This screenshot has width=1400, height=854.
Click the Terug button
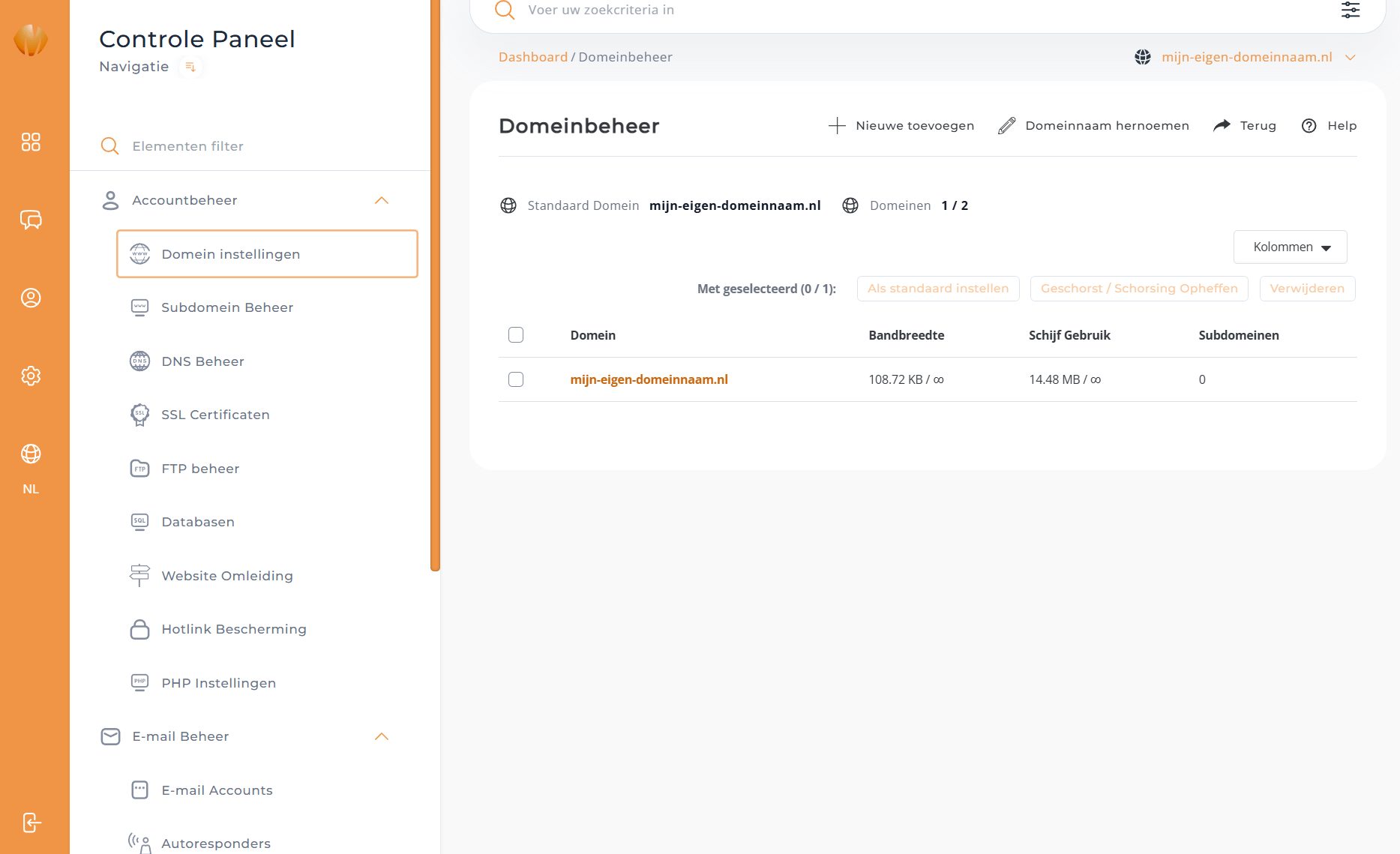pyautogui.click(x=1245, y=126)
